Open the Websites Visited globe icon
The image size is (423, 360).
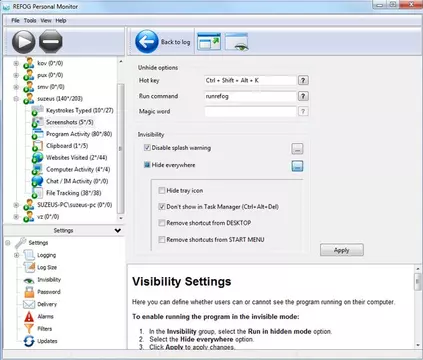pyautogui.click(x=37, y=158)
